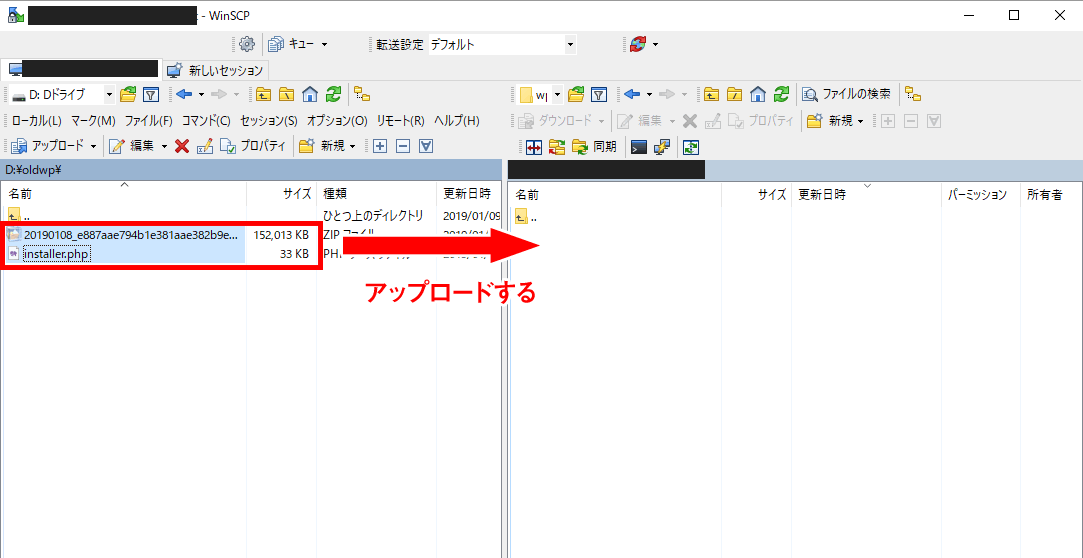Image resolution: width=1083 pixels, height=558 pixels.
Task: Sort local files by サイズ column header
Action: click(x=296, y=194)
